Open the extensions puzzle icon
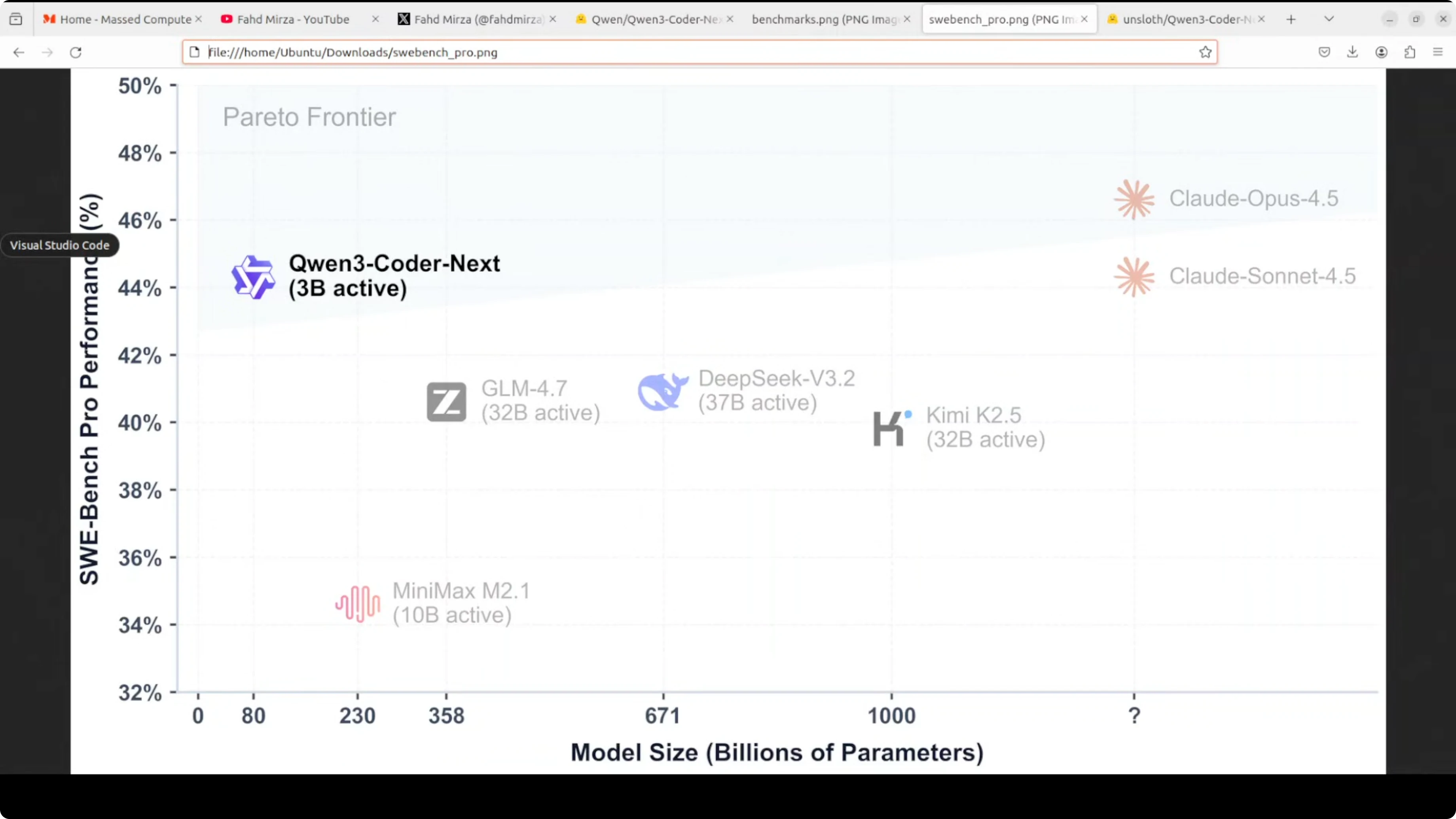This screenshot has width=1456, height=819. [1410, 53]
